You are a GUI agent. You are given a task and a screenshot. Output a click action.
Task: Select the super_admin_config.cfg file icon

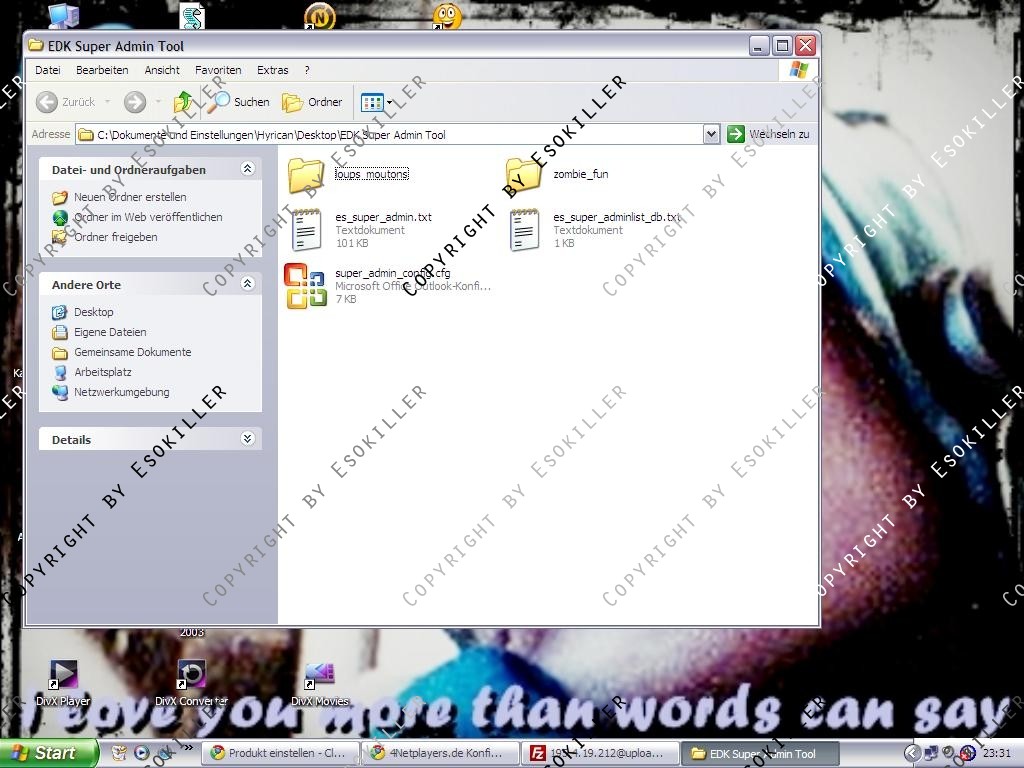(306, 286)
